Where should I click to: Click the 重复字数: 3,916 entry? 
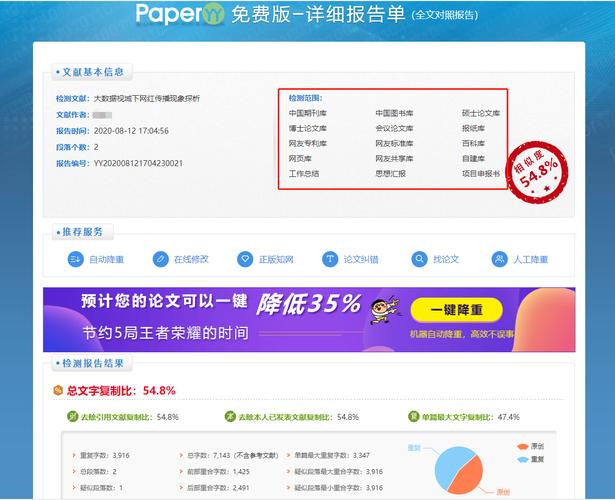[104, 456]
